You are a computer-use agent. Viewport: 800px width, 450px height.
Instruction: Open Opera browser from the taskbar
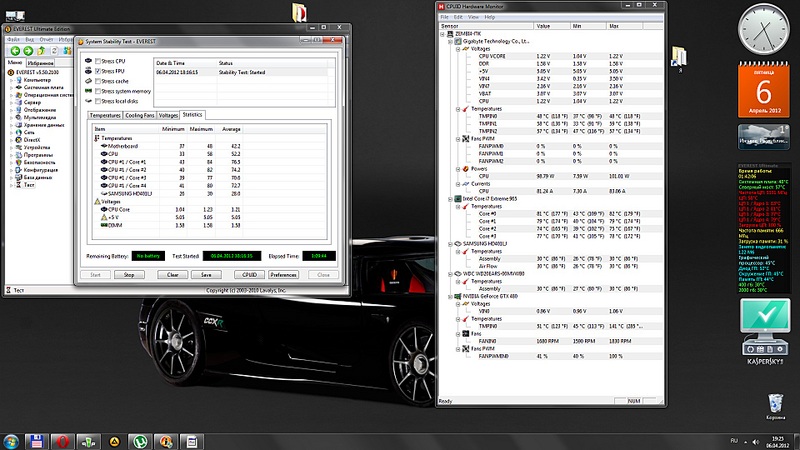(x=63, y=440)
